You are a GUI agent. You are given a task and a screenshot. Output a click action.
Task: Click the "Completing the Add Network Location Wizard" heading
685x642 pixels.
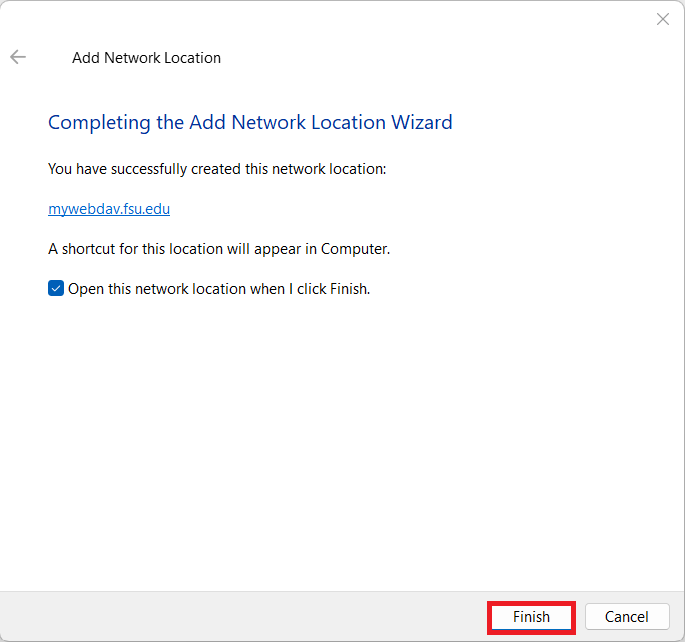[x=250, y=122]
